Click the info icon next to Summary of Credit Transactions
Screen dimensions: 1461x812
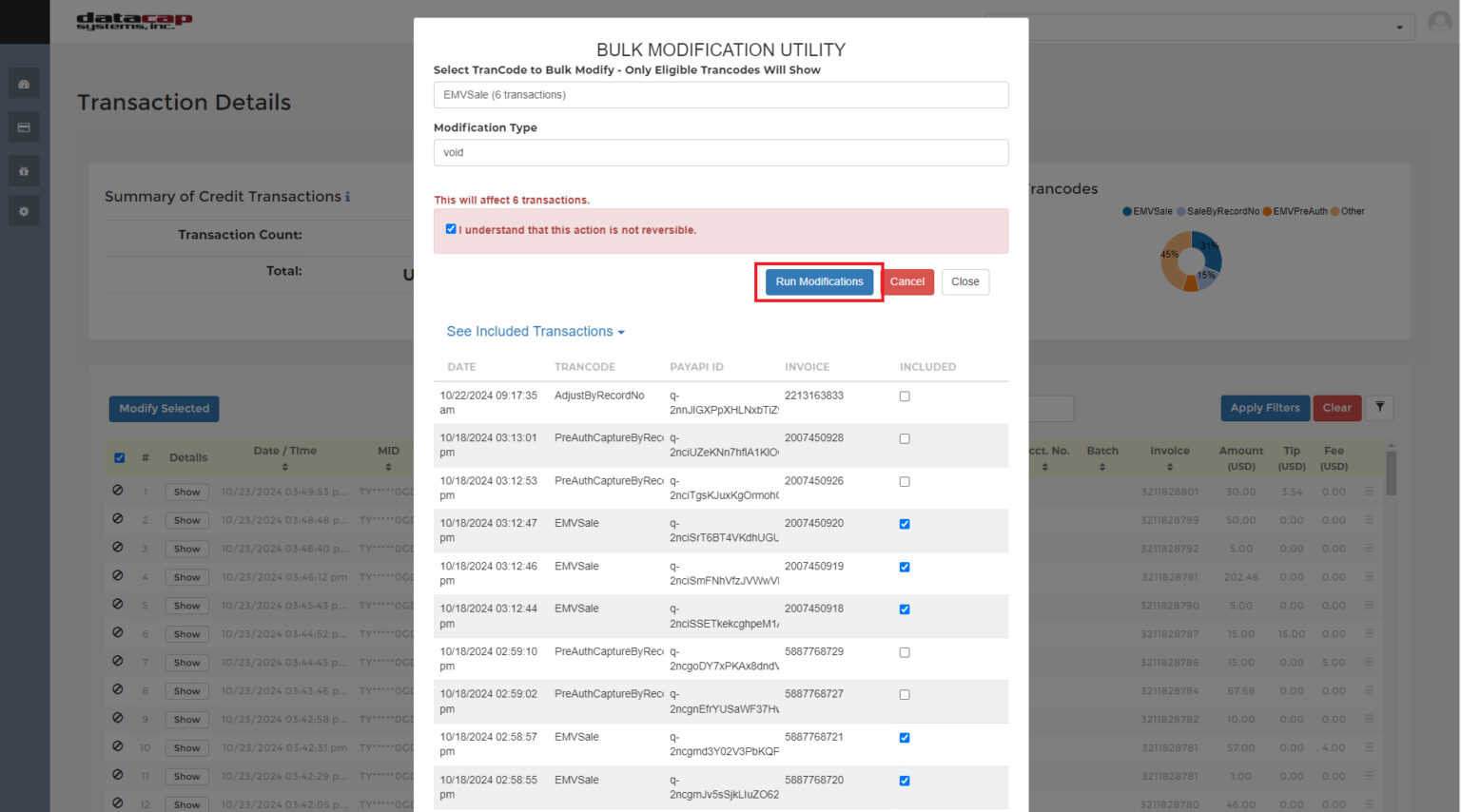[x=347, y=196]
